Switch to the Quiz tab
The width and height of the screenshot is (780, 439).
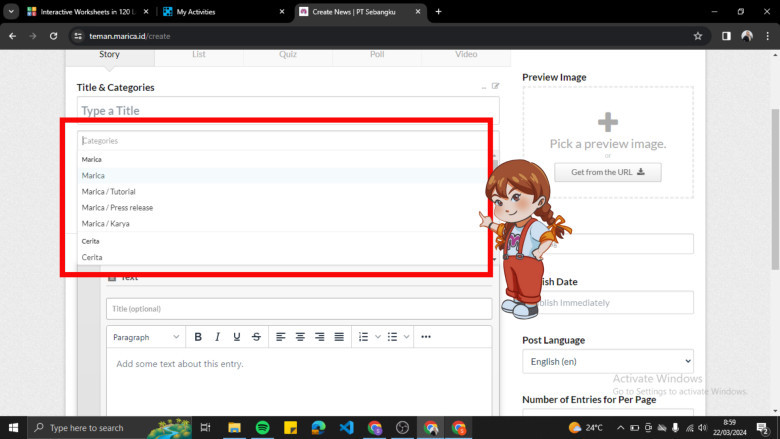click(x=287, y=54)
